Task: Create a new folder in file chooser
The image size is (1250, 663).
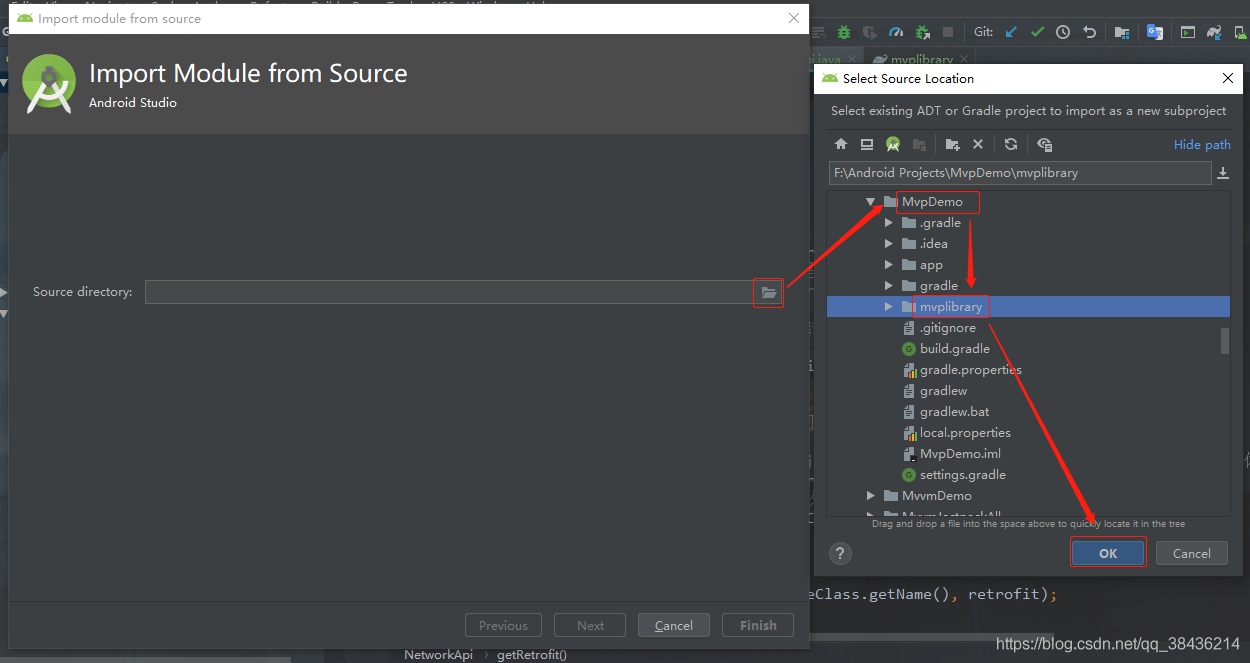Action: point(952,144)
